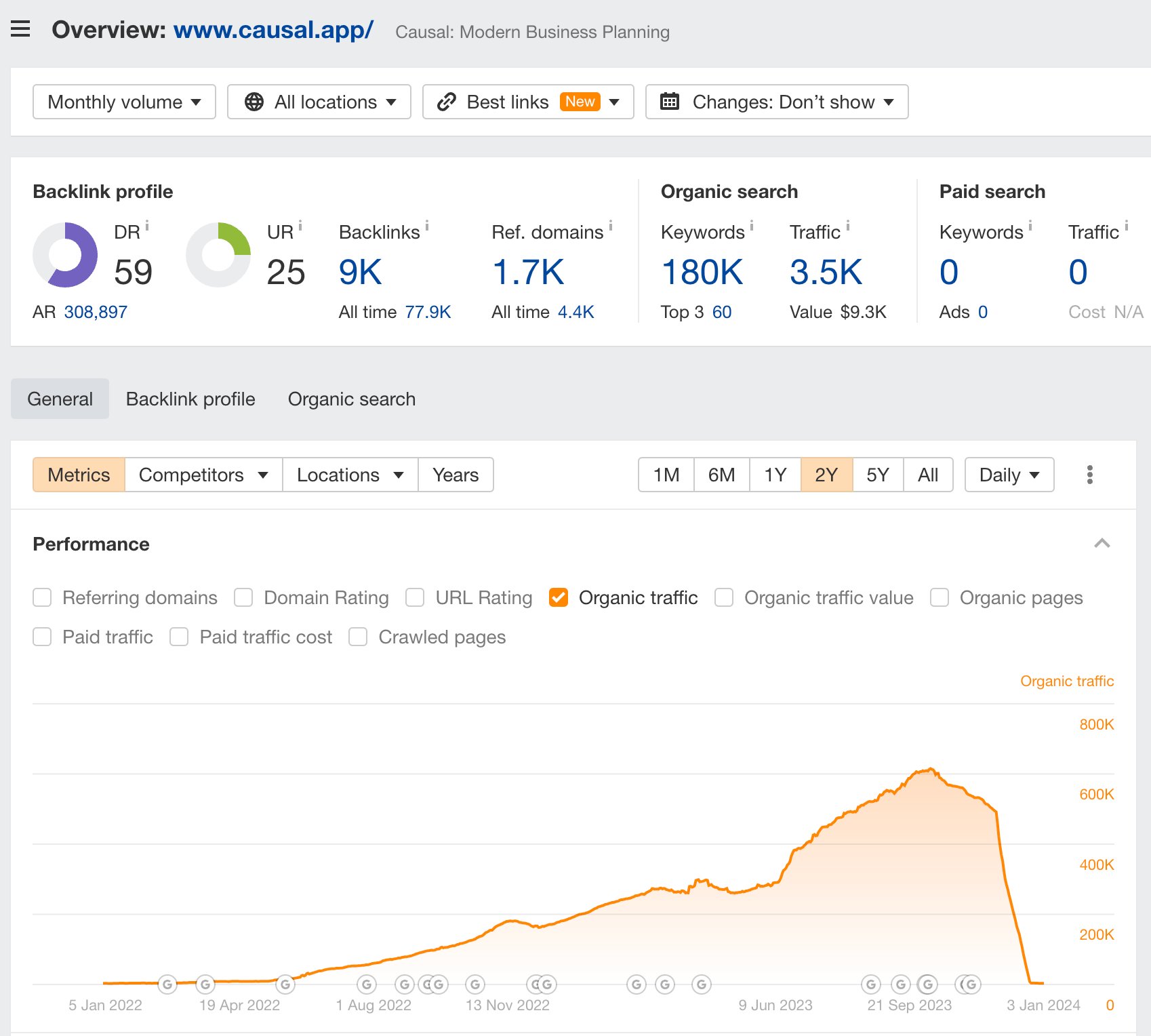Click the DR donut chart

click(x=65, y=255)
